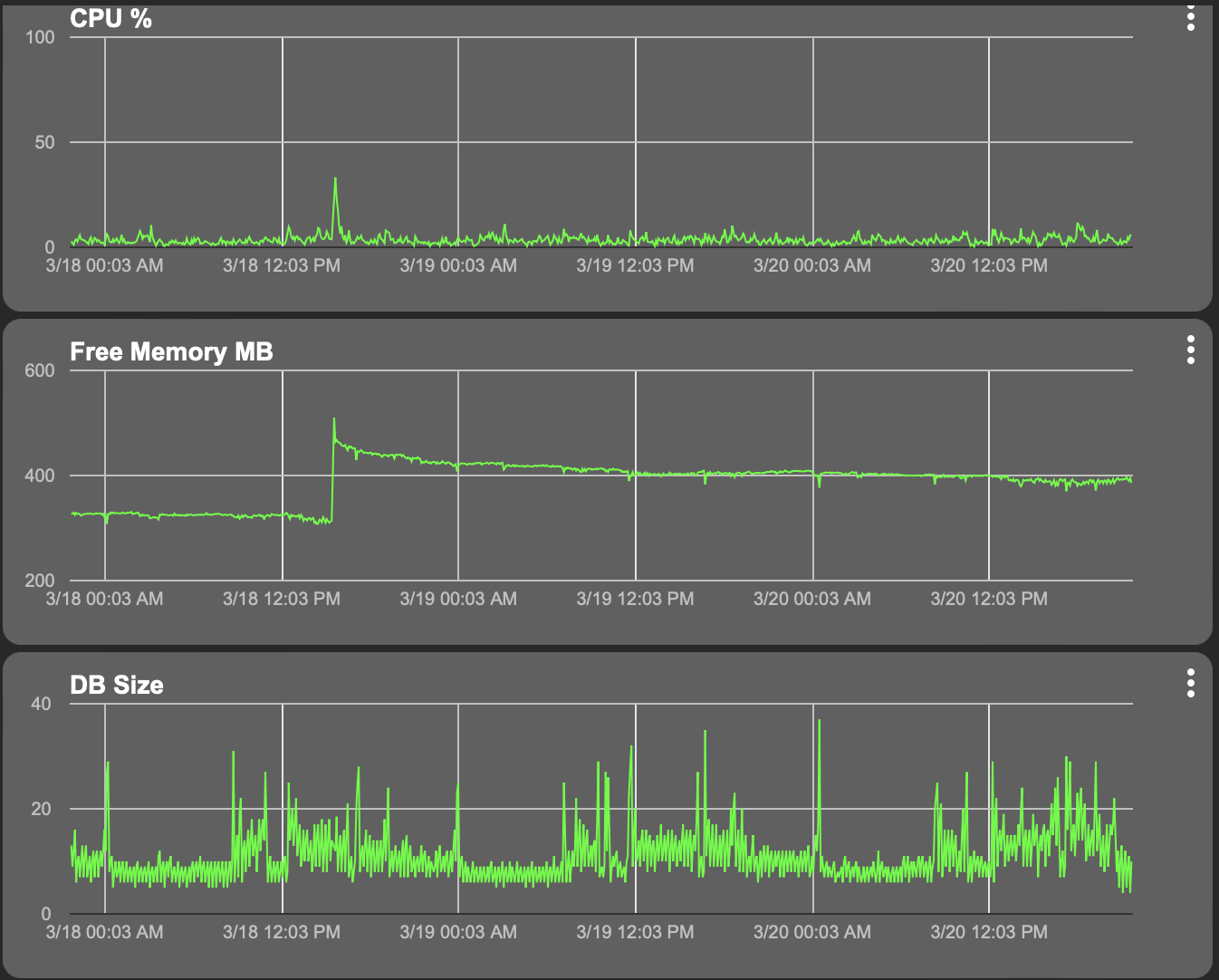Viewport: 1219px width, 980px height.
Task: Click the 100 y-axis label on CPU chart
Action: (x=40, y=37)
